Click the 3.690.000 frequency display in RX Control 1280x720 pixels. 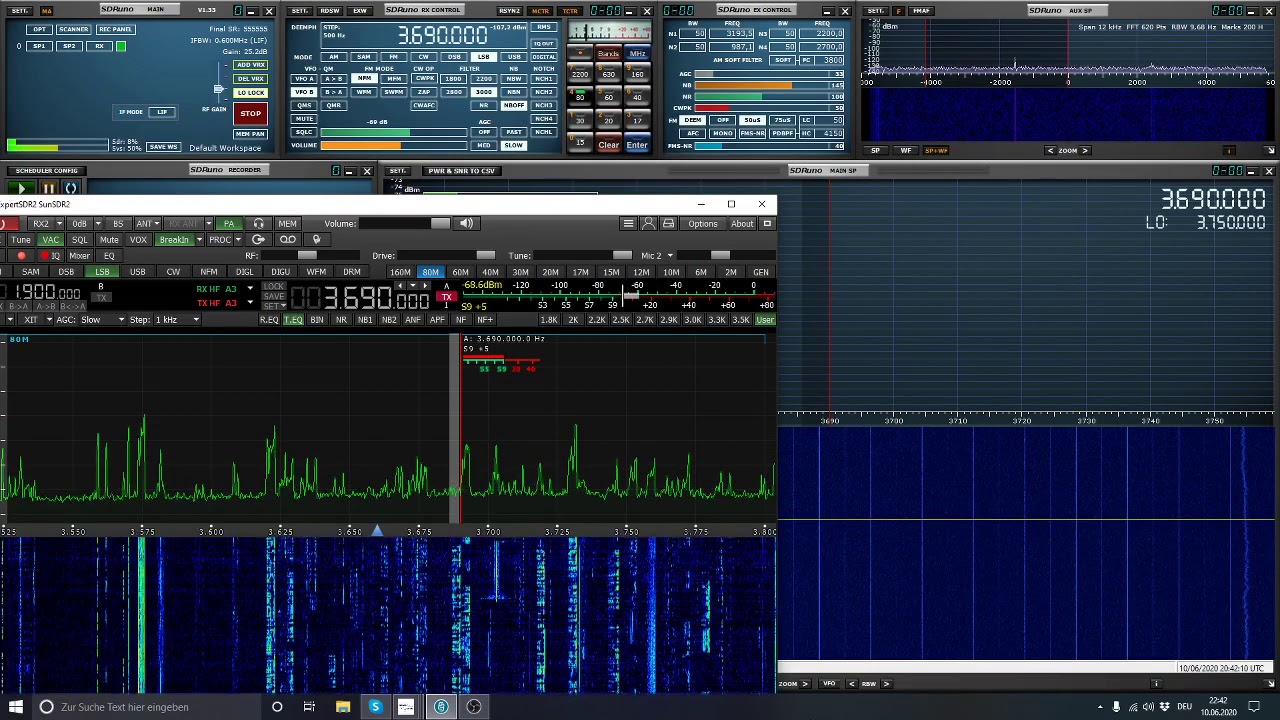coord(442,36)
